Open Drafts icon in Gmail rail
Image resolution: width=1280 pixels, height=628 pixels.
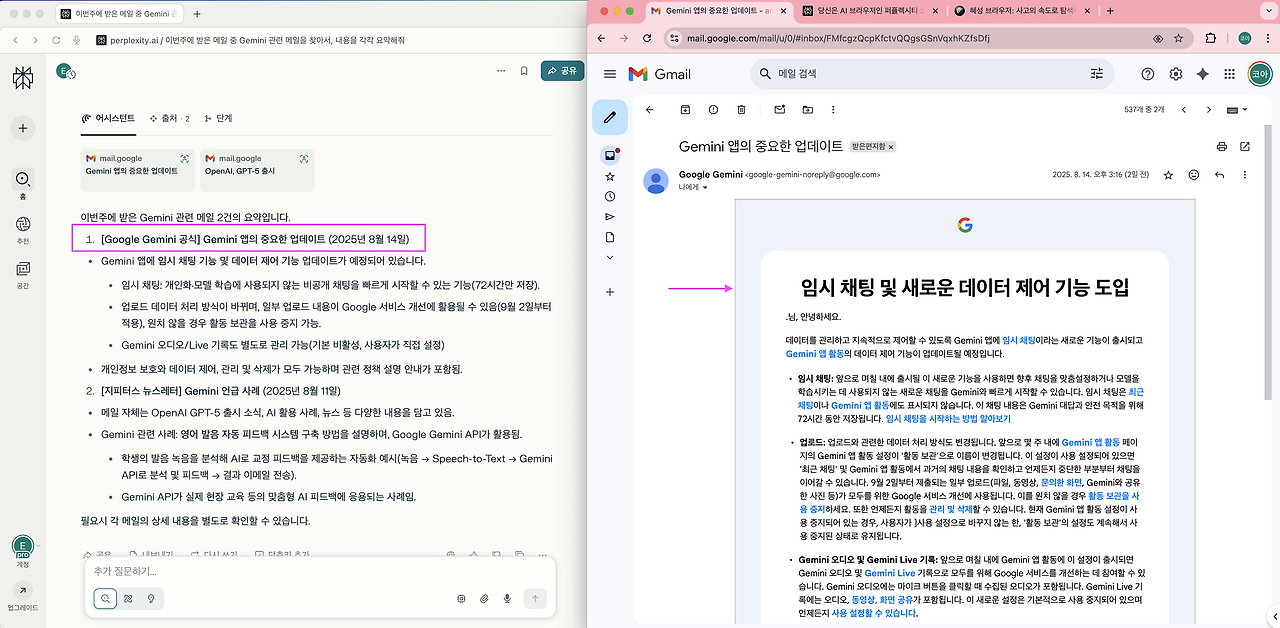pyautogui.click(x=610, y=237)
